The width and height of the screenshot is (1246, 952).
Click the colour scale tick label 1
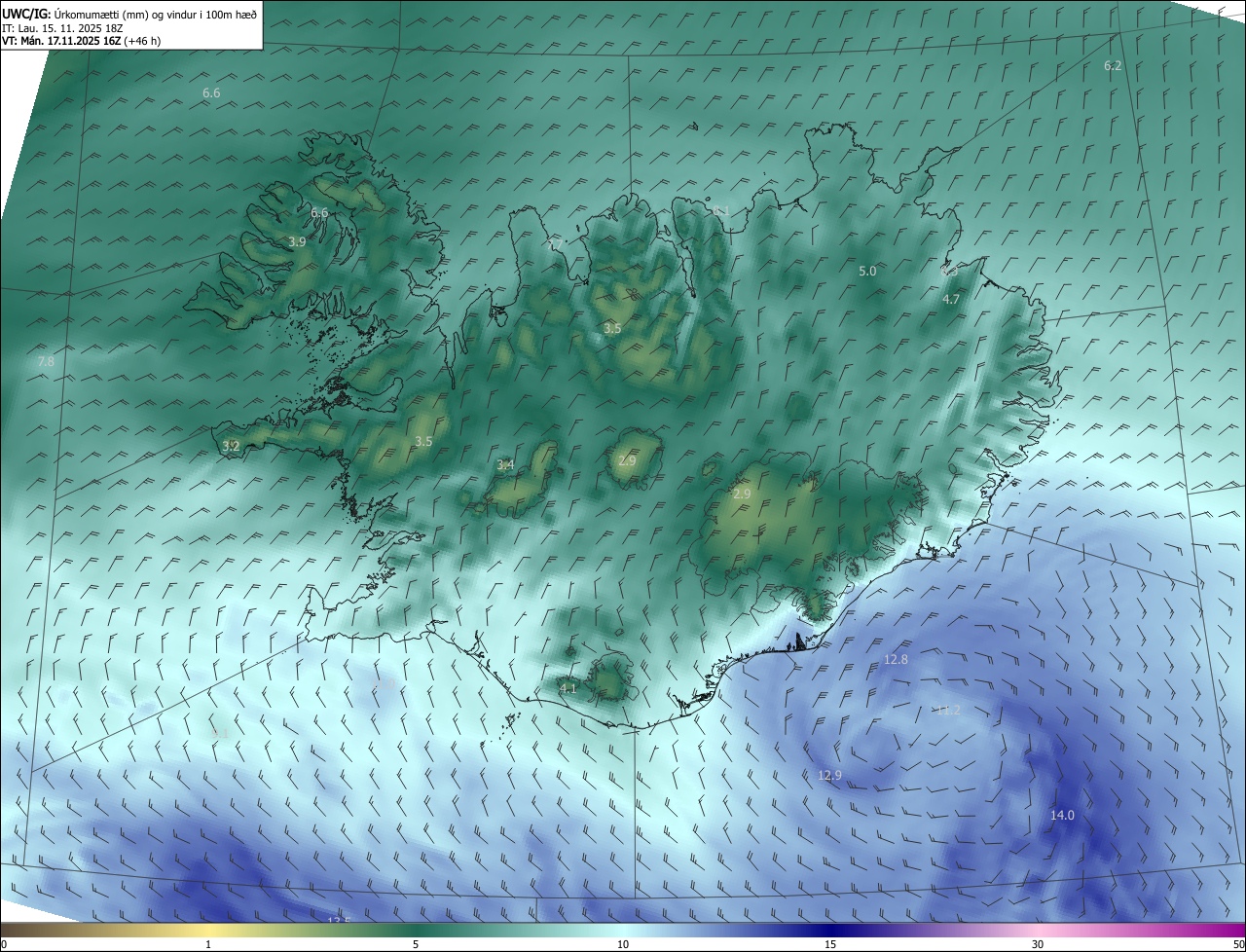point(208,945)
